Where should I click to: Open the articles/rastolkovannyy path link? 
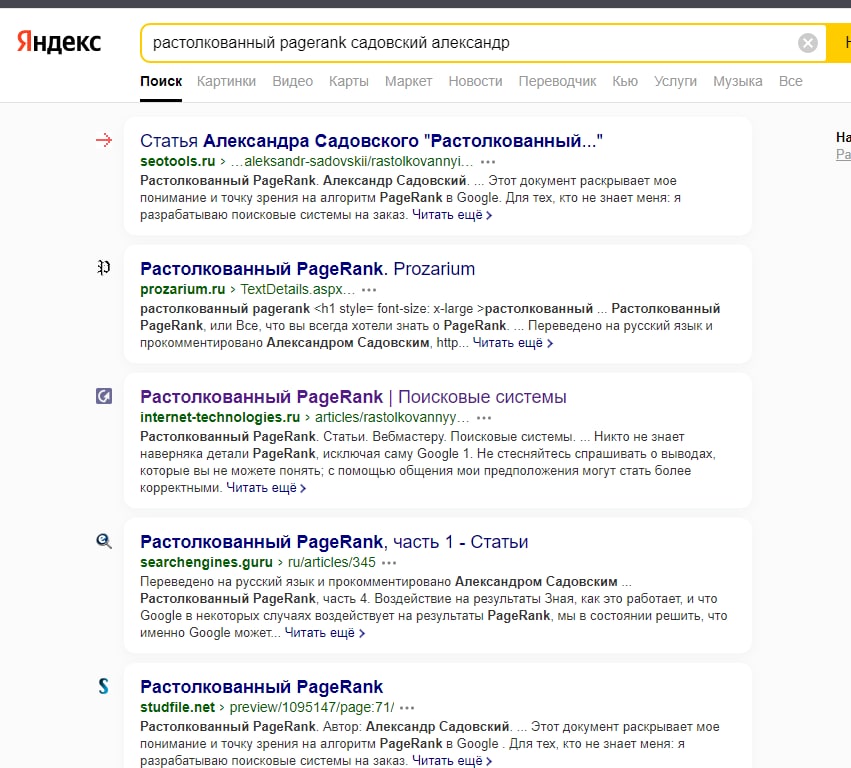pos(392,417)
